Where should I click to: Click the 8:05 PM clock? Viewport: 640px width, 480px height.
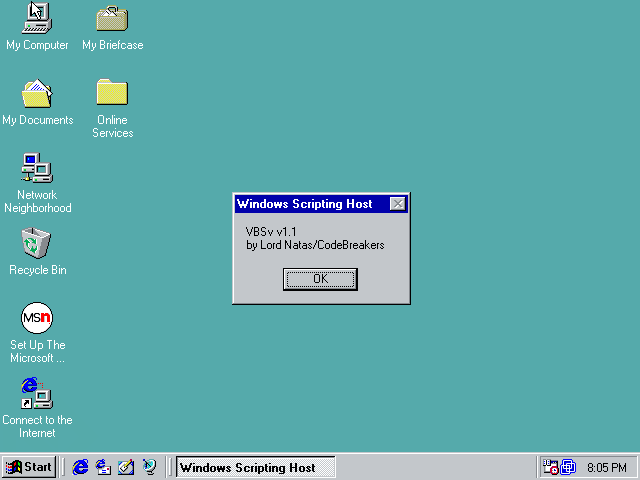[x=607, y=467]
